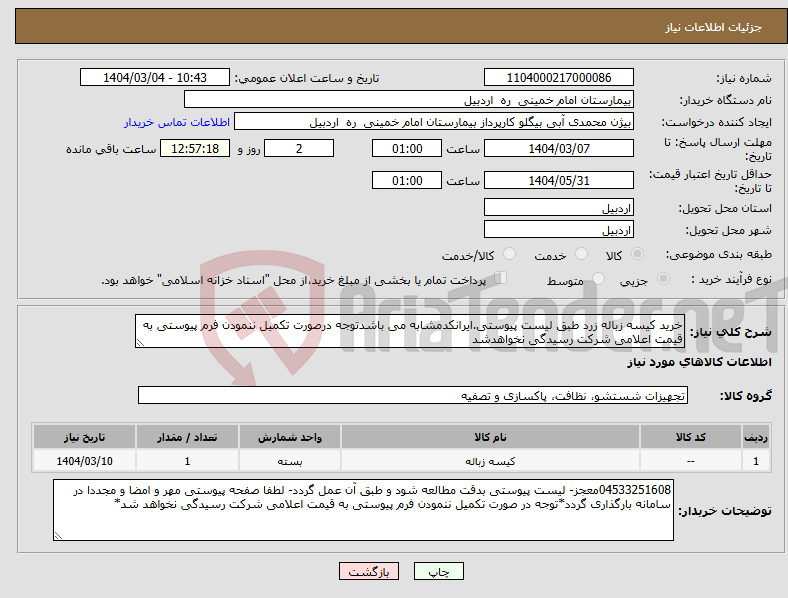Click the resize handle of the description box

[x=140, y=343]
